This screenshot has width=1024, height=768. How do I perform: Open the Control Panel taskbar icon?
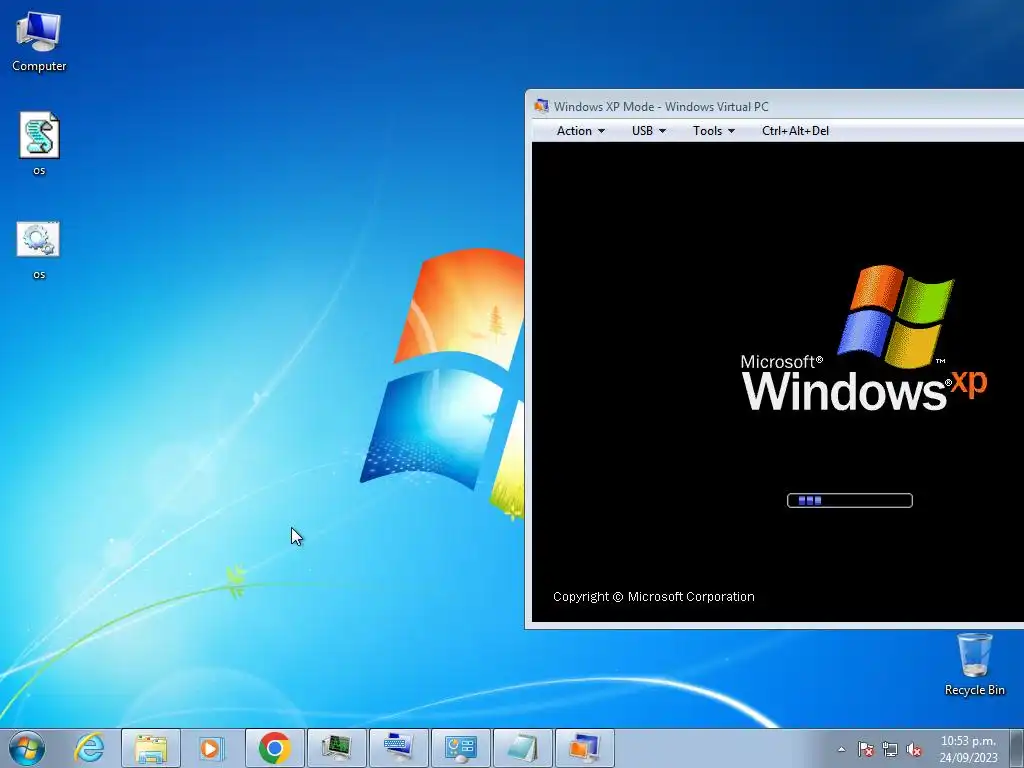[x=461, y=748]
